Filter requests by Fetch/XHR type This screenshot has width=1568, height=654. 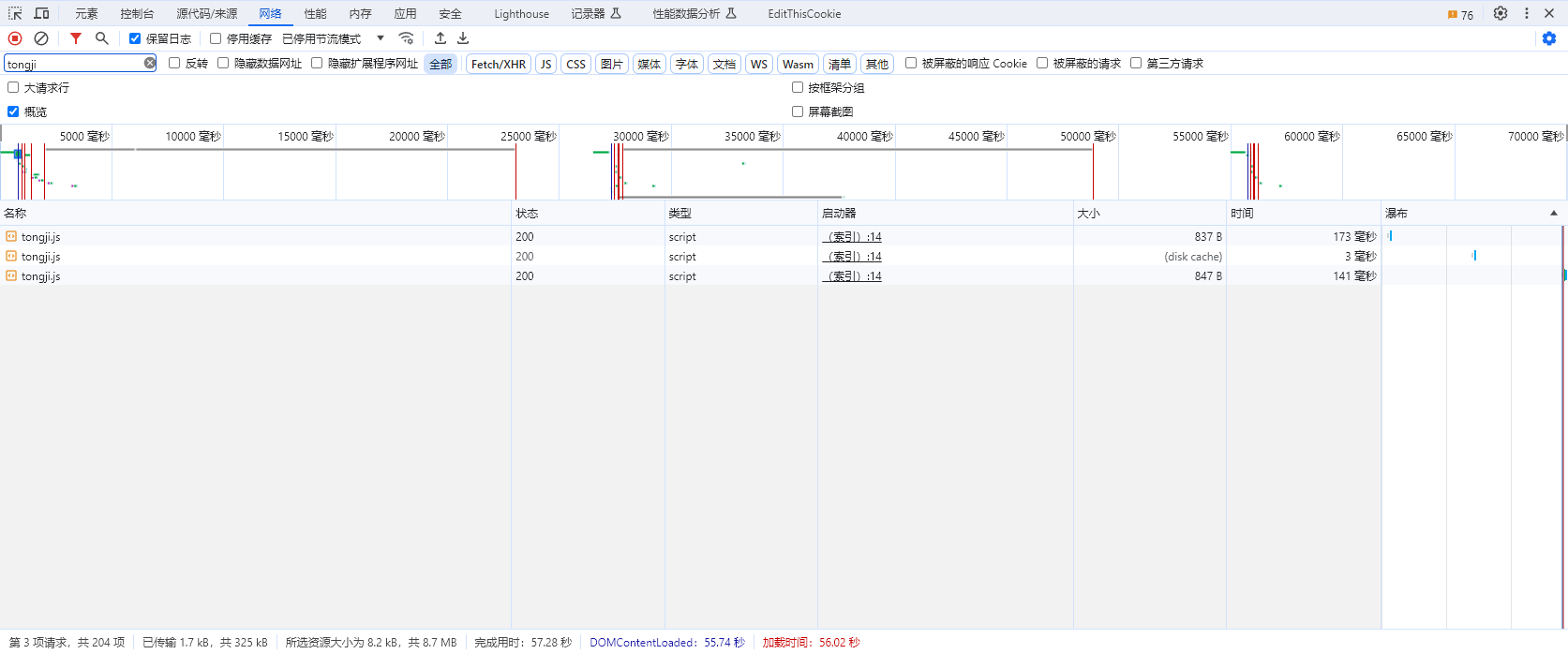pyautogui.click(x=498, y=64)
